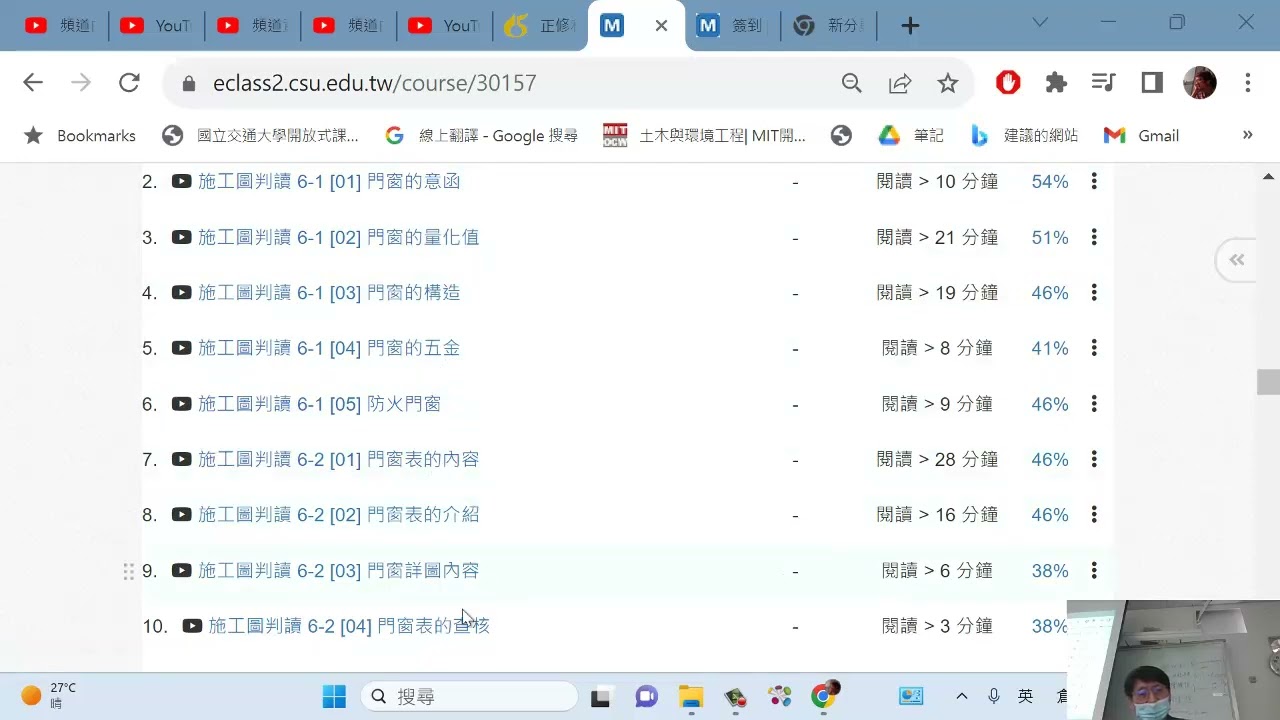Open video 6-2 [01] 門窗表的內容
1280x720 pixels.
(x=338, y=459)
